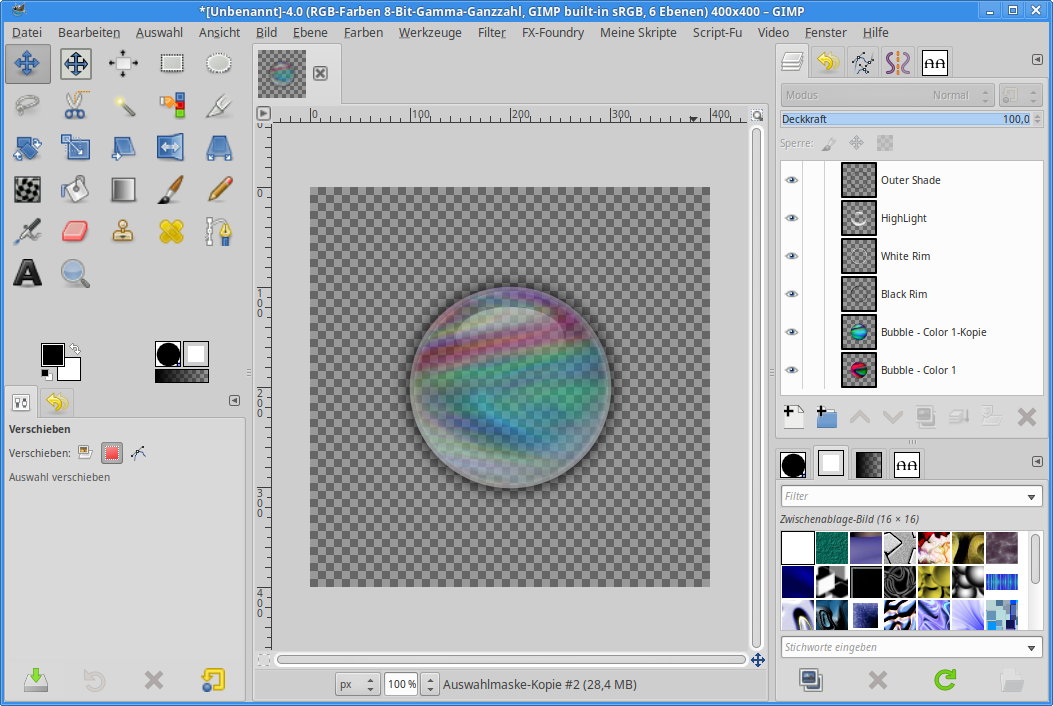Select the Fuzzy Select magic wand tool
Image resolution: width=1053 pixels, height=706 pixels.
click(x=124, y=105)
